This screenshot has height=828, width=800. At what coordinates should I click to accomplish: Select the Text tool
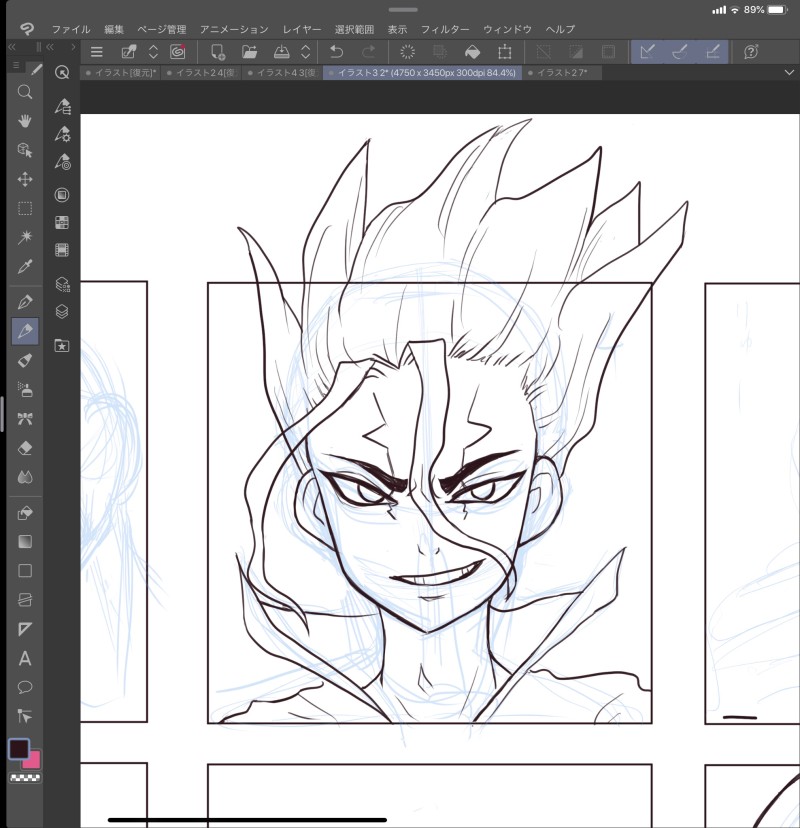(x=25, y=658)
